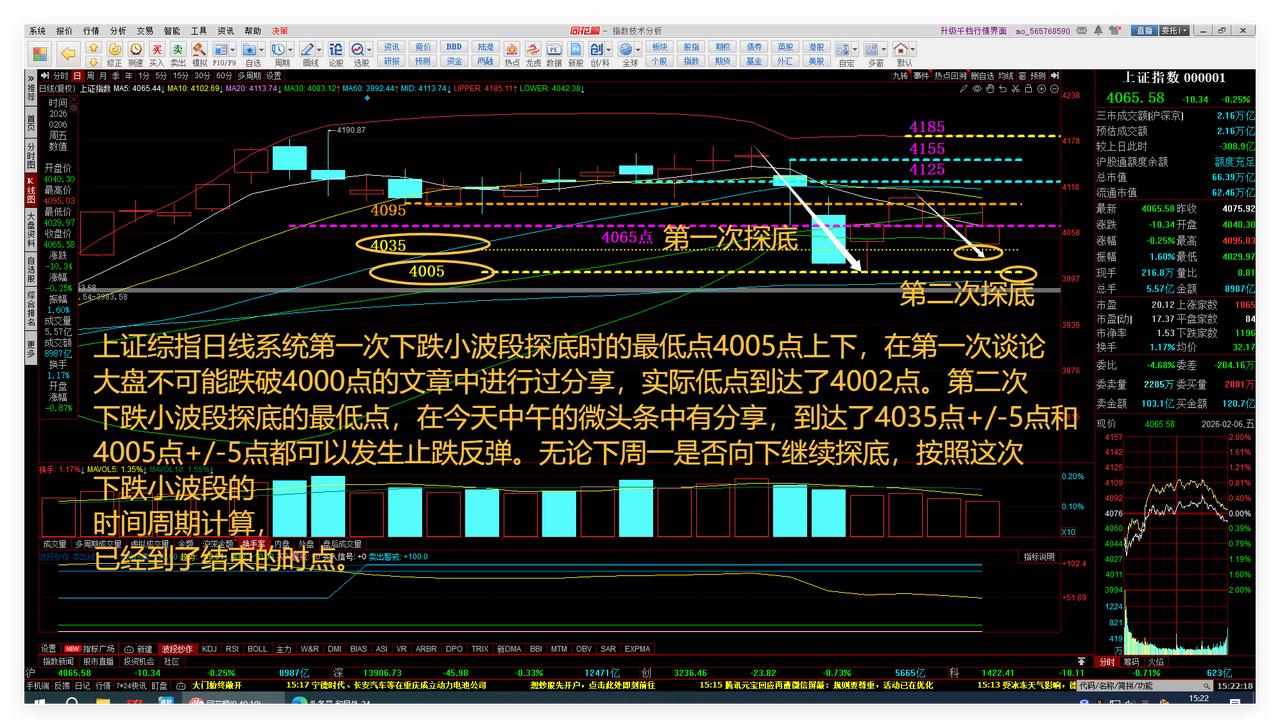Click the 陆港 toolbar button

coord(485,47)
